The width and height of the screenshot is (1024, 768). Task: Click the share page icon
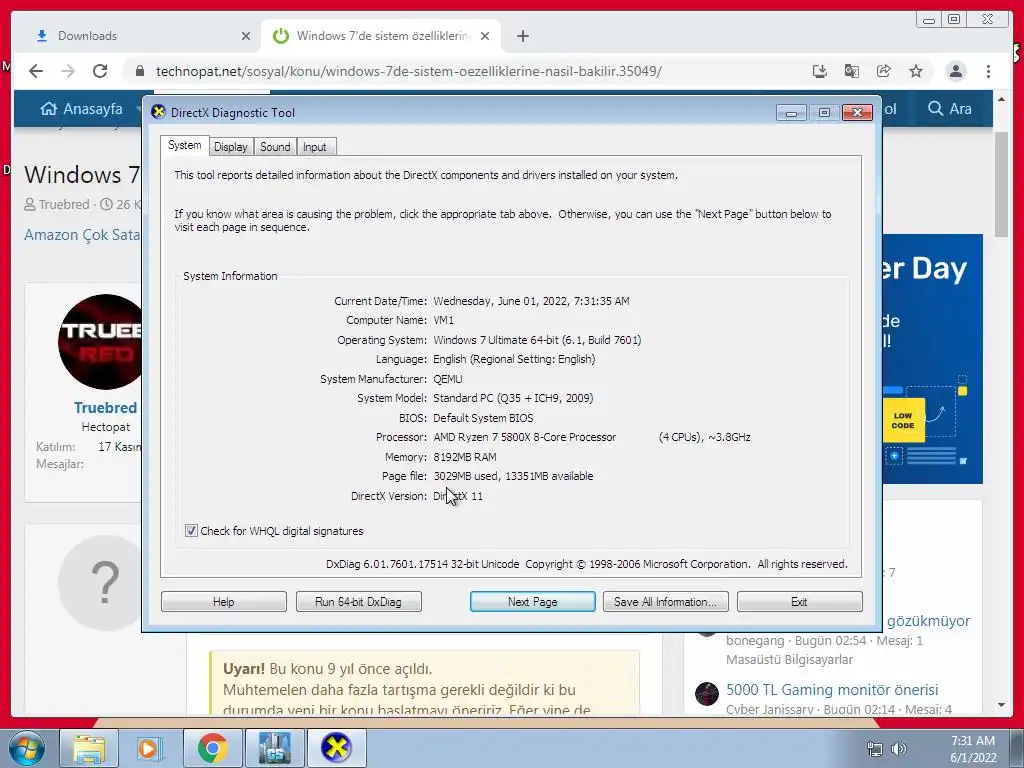[x=884, y=71]
